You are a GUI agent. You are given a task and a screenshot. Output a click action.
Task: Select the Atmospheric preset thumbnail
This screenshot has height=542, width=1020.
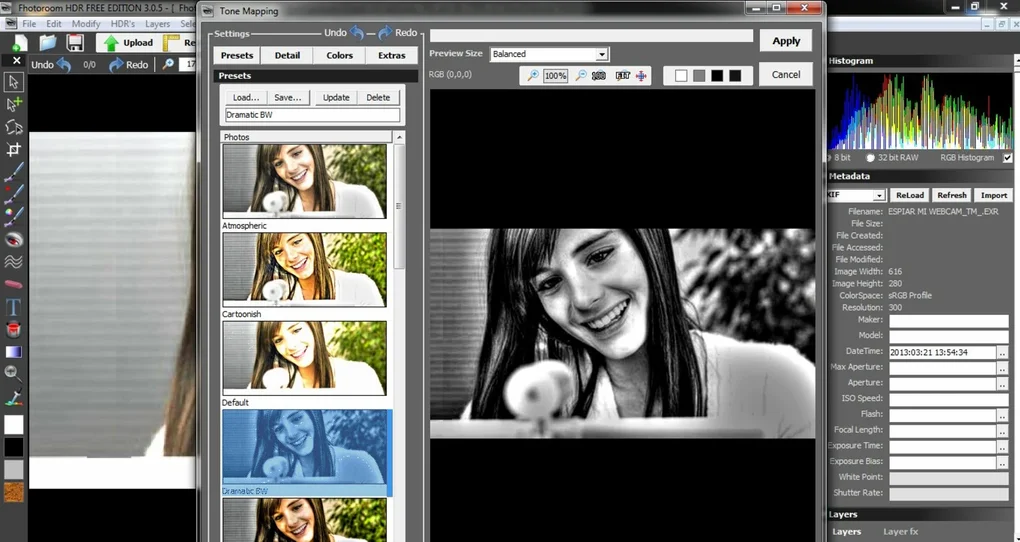304,181
